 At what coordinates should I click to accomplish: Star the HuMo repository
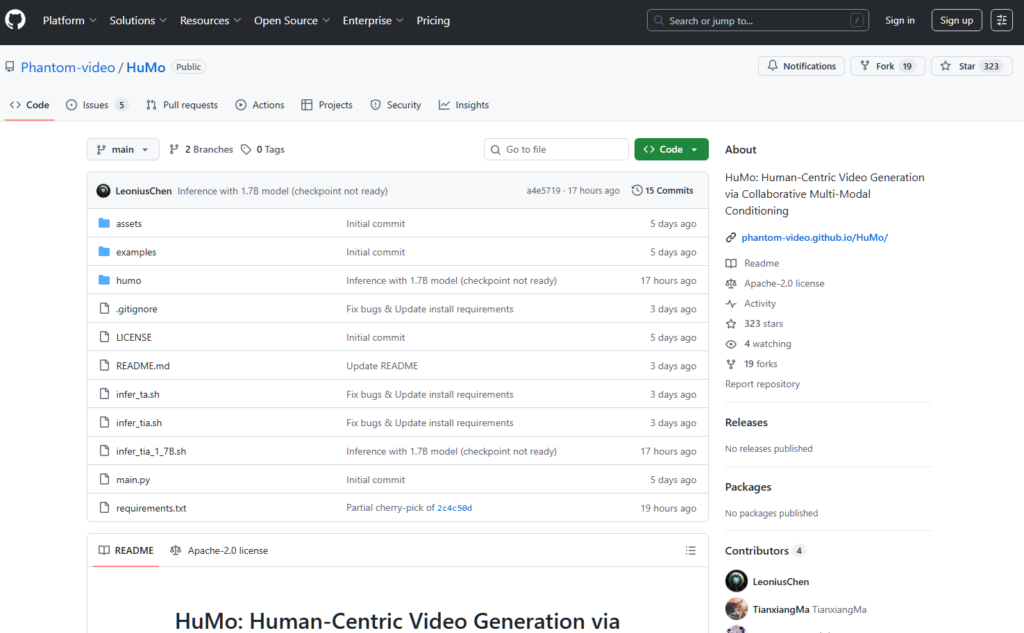(971, 66)
